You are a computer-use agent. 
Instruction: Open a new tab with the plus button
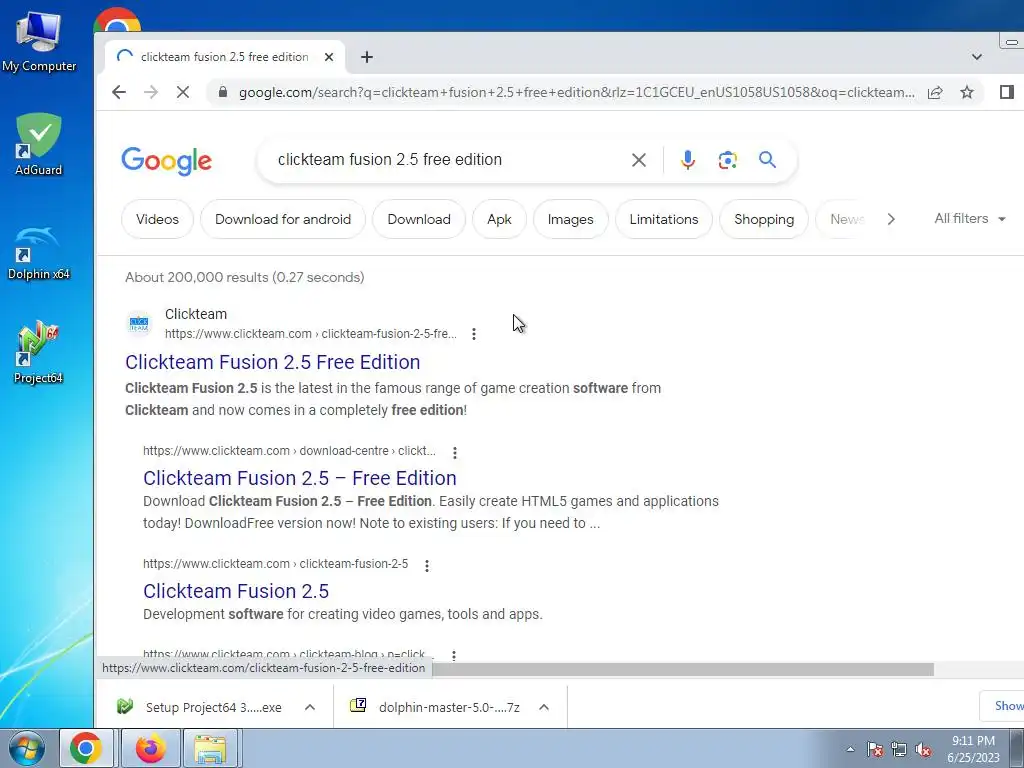coord(367,57)
